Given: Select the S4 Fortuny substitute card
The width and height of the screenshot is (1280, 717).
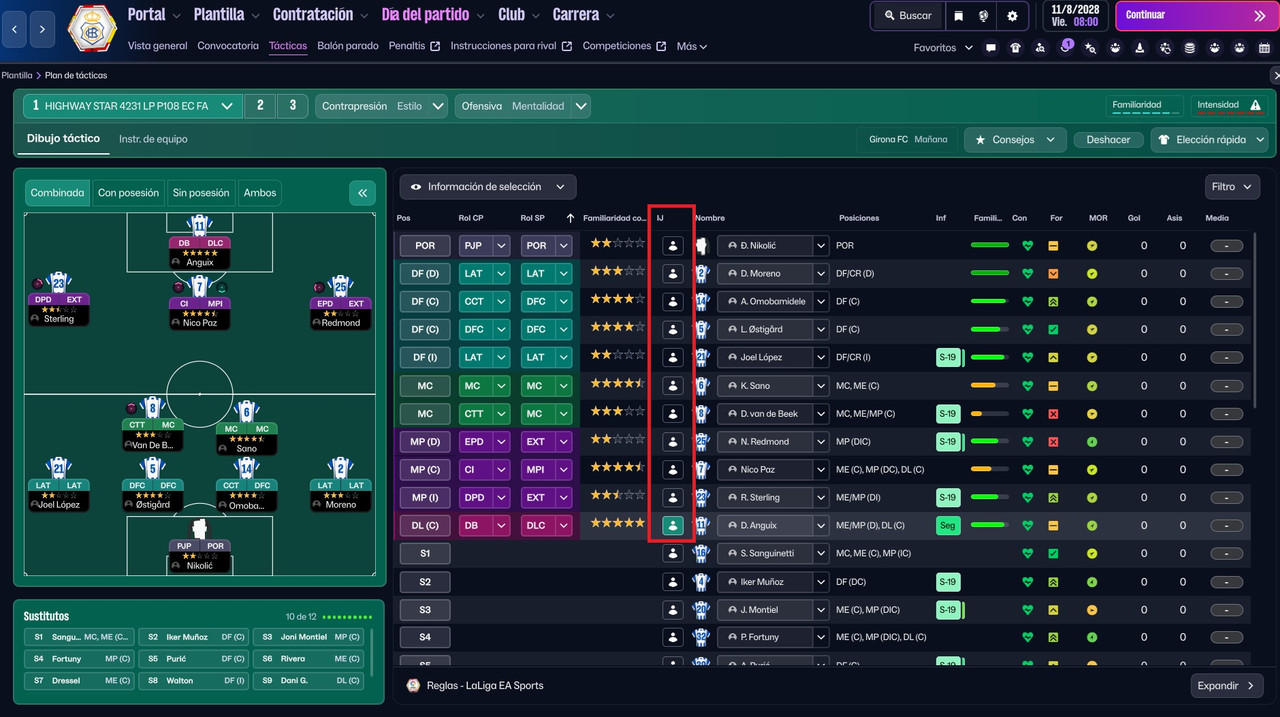Looking at the screenshot, I should [80, 659].
